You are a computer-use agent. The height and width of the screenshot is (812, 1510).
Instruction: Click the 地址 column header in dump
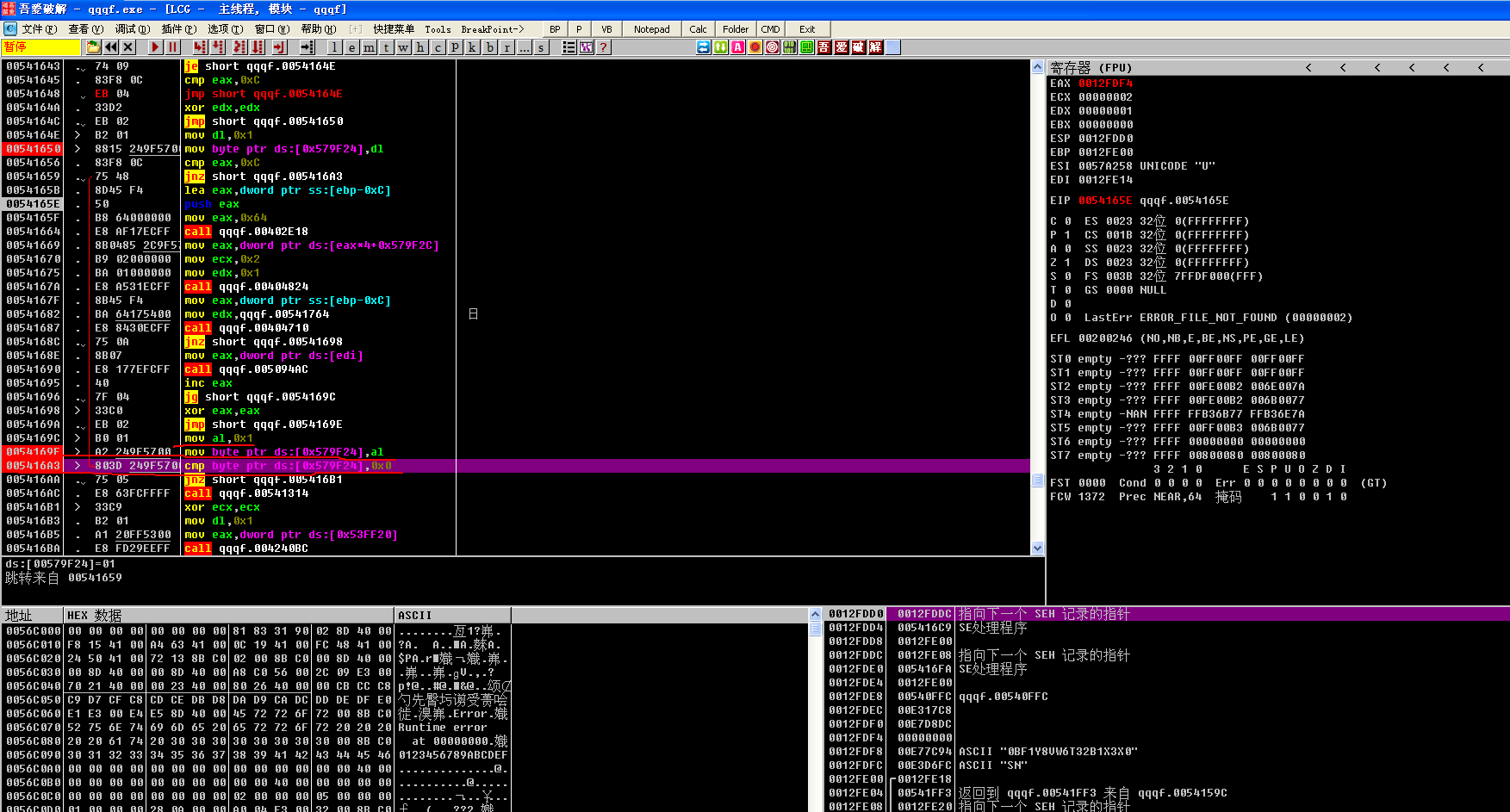[33, 615]
